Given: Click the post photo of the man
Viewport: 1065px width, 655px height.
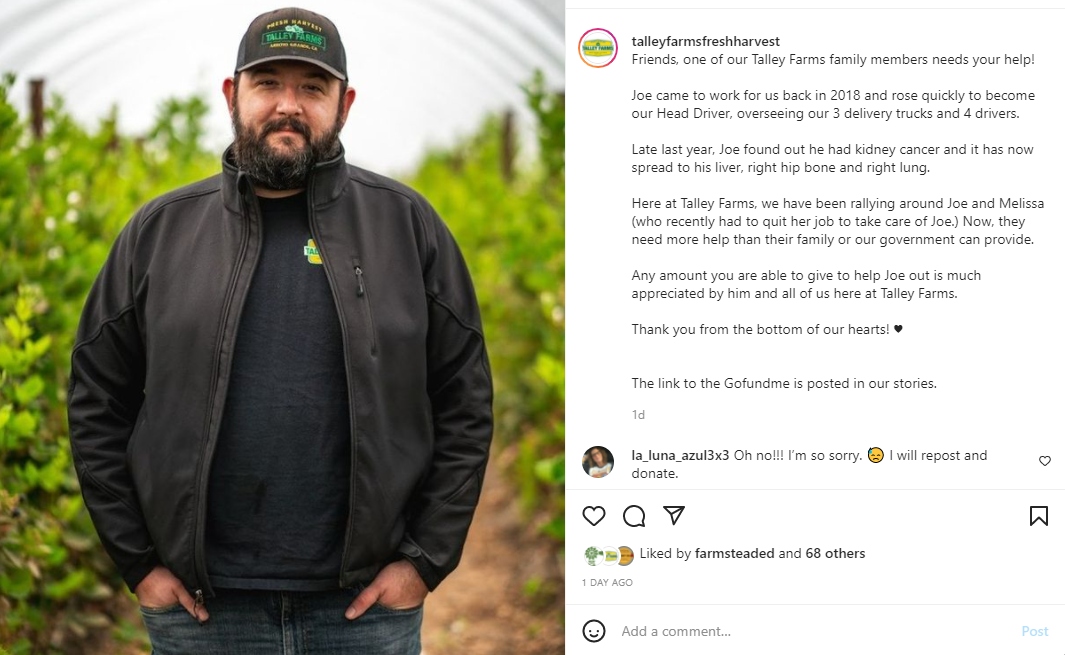Looking at the screenshot, I should click(x=282, y=380).
